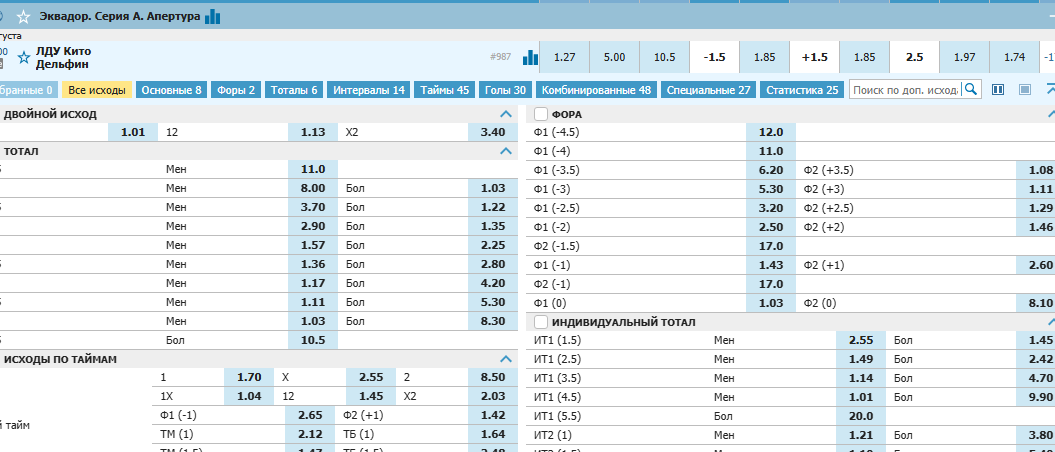Pick match row odds 1.74
Screen dimensions: 1055x452
(x=1015, y=57)
